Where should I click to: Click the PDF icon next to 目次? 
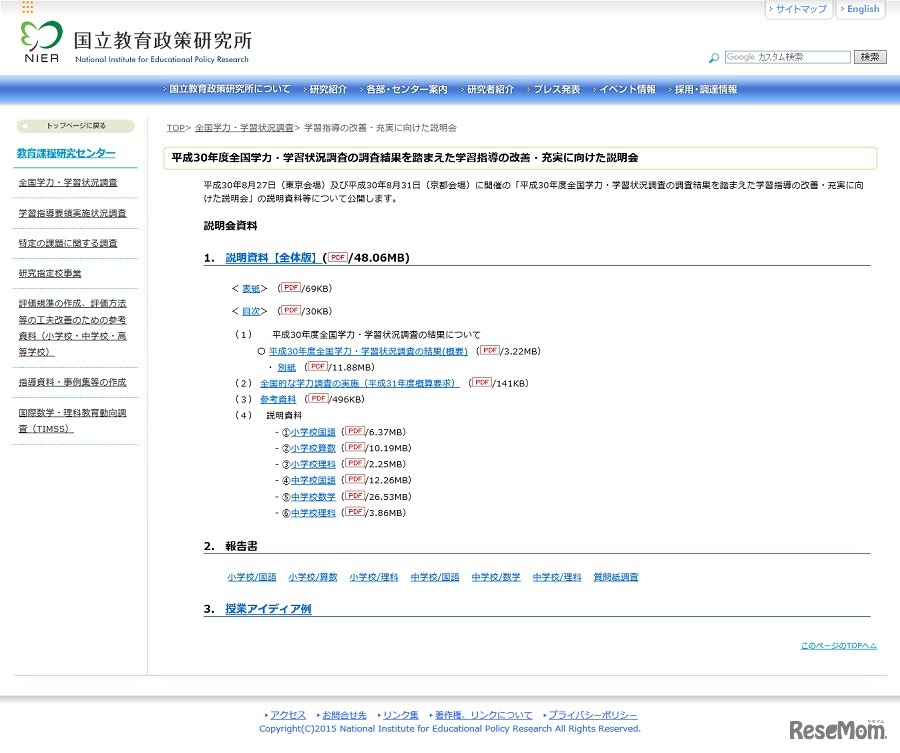point(291,310)
